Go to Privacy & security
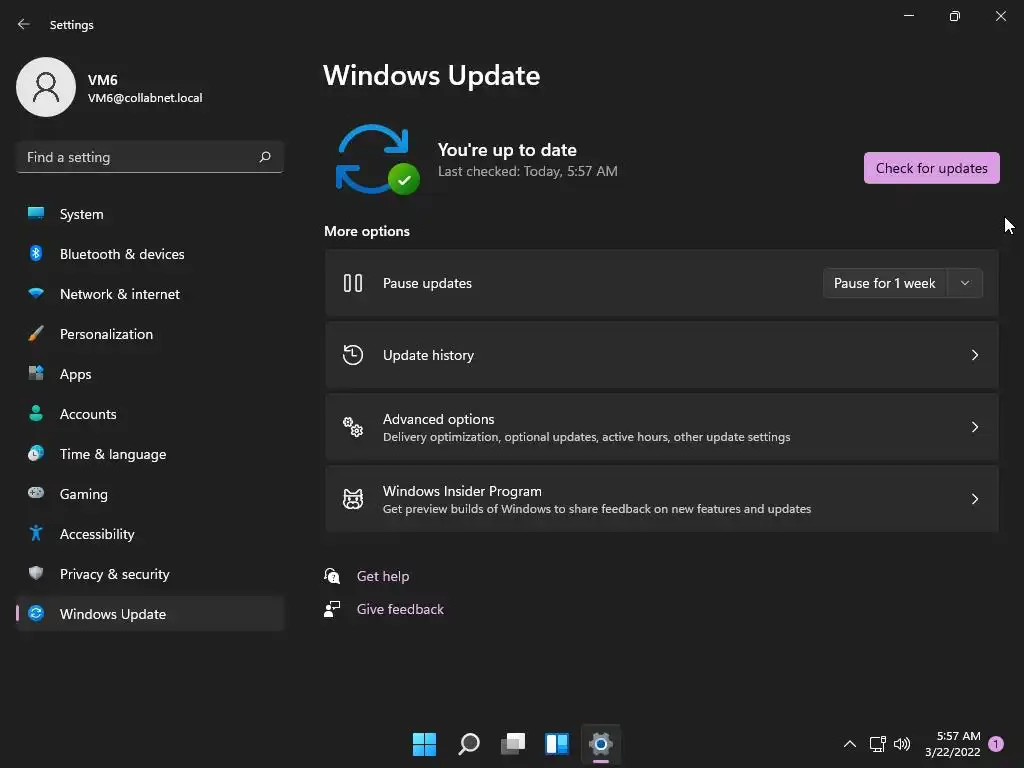1024x768 pixels. point(150,574)
